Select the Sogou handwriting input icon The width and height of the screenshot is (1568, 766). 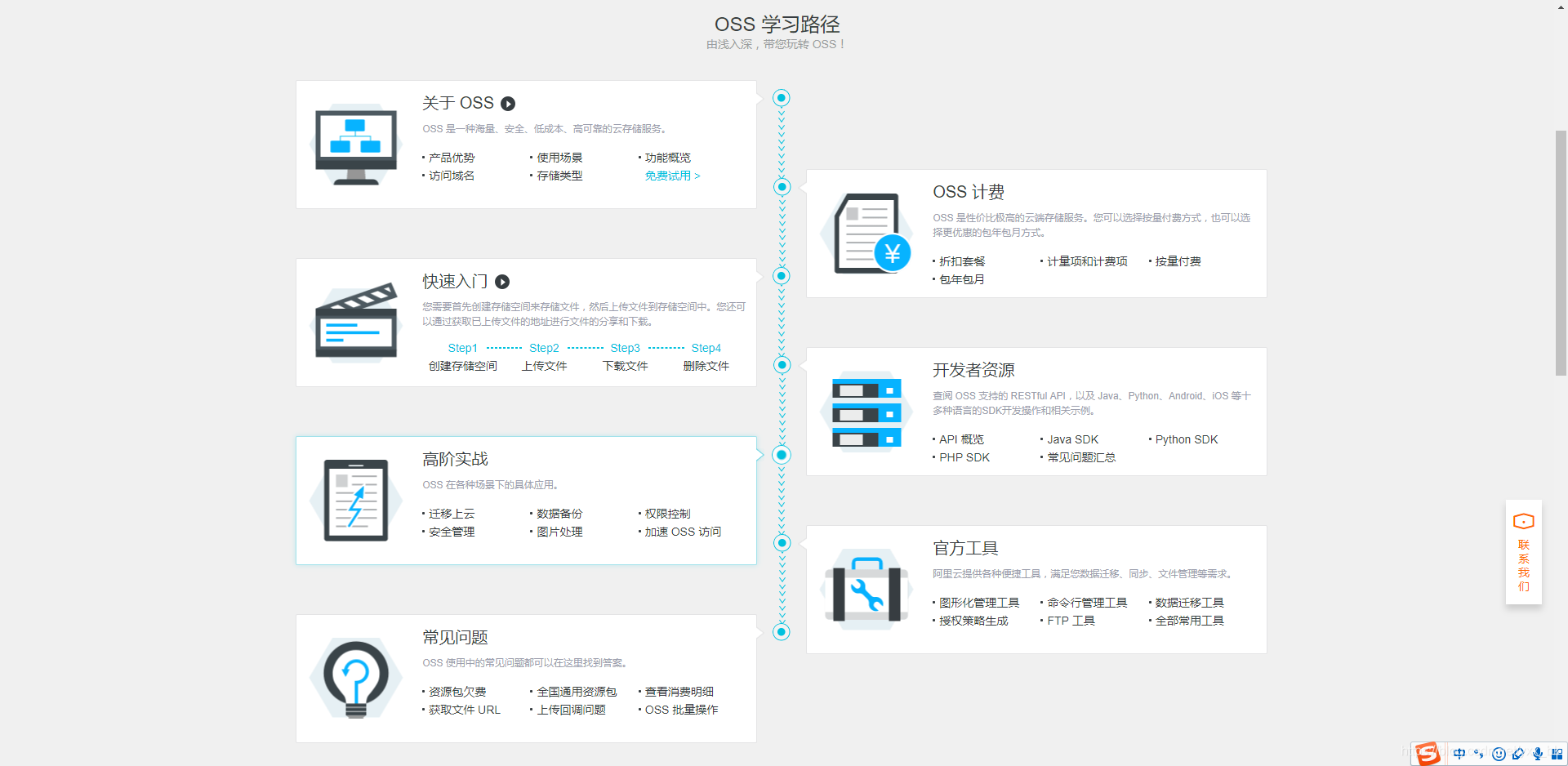tap(1519, 754)
